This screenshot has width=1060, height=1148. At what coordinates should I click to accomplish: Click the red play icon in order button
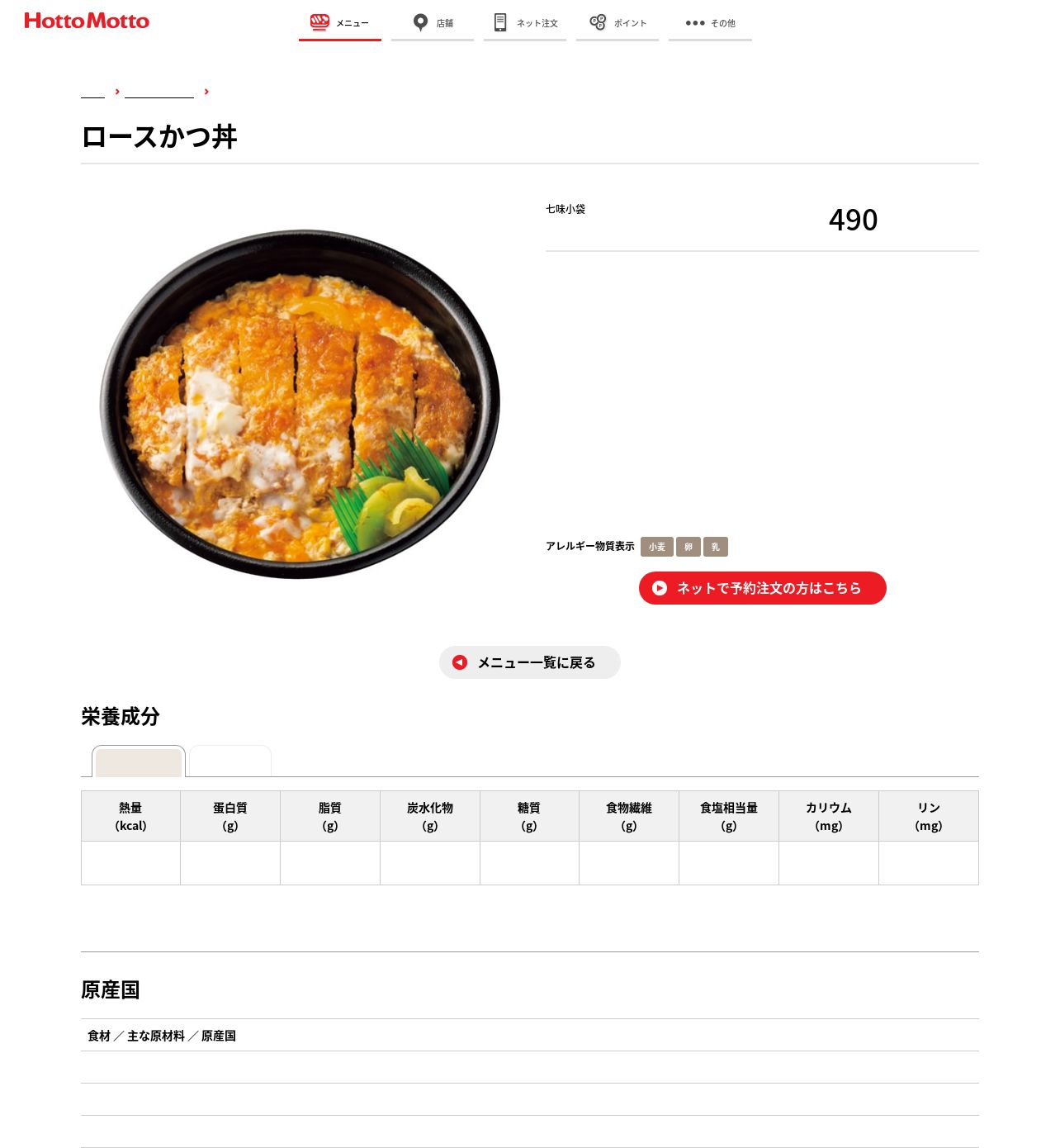[660, 588]
